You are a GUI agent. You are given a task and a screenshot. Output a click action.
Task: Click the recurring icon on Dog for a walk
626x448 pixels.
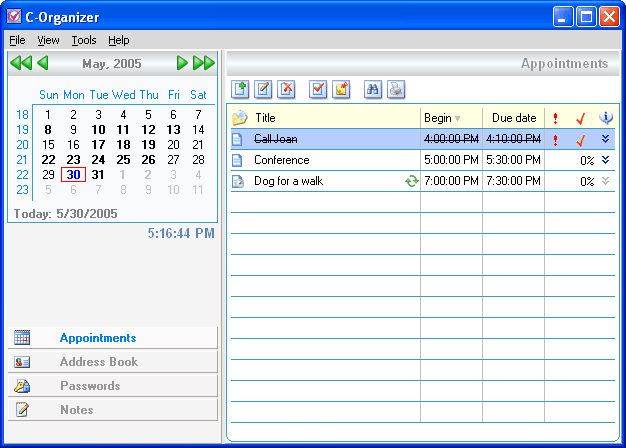click(410, 181)
